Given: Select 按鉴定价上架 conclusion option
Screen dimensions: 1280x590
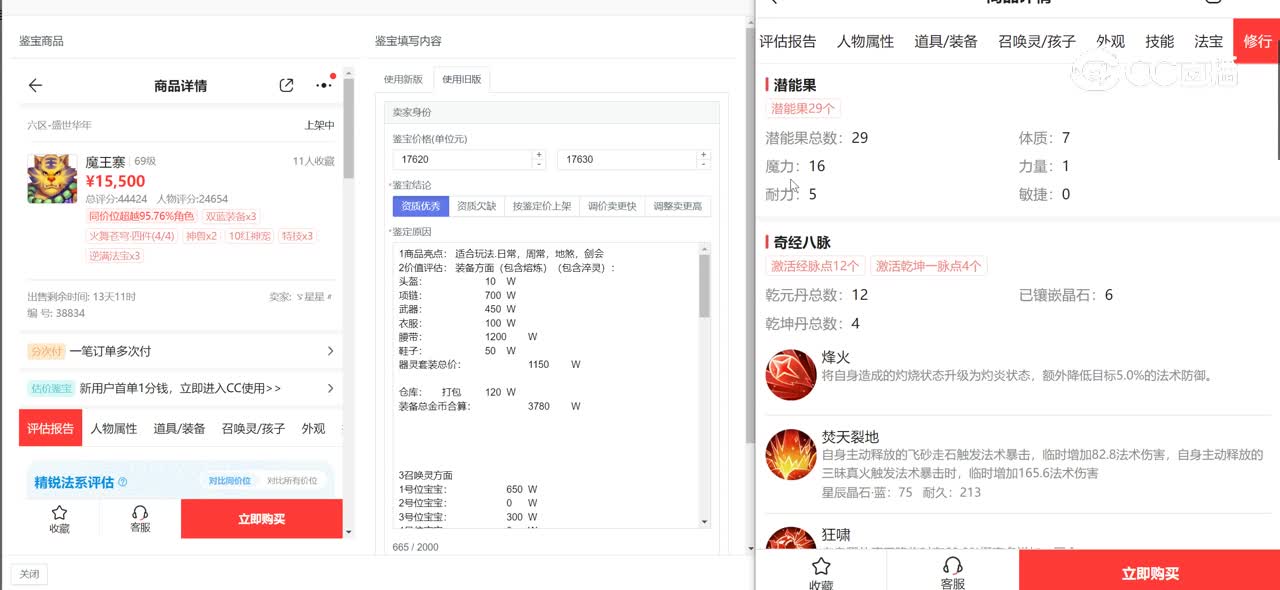Looking at the screenshot, I should coord(542,206).
